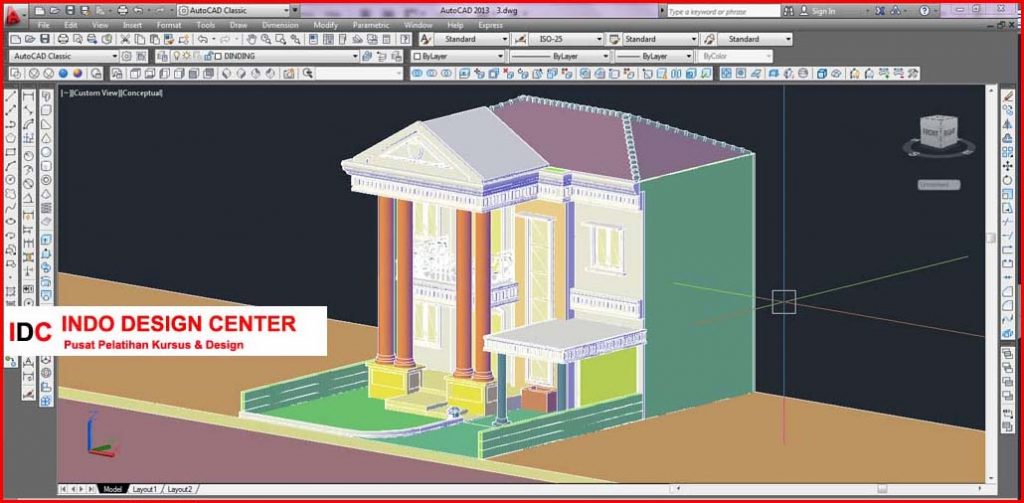Open Workspace Settings gear icon
The height and width of the screenshot is (503, 1024).
(x=127, y=56)
